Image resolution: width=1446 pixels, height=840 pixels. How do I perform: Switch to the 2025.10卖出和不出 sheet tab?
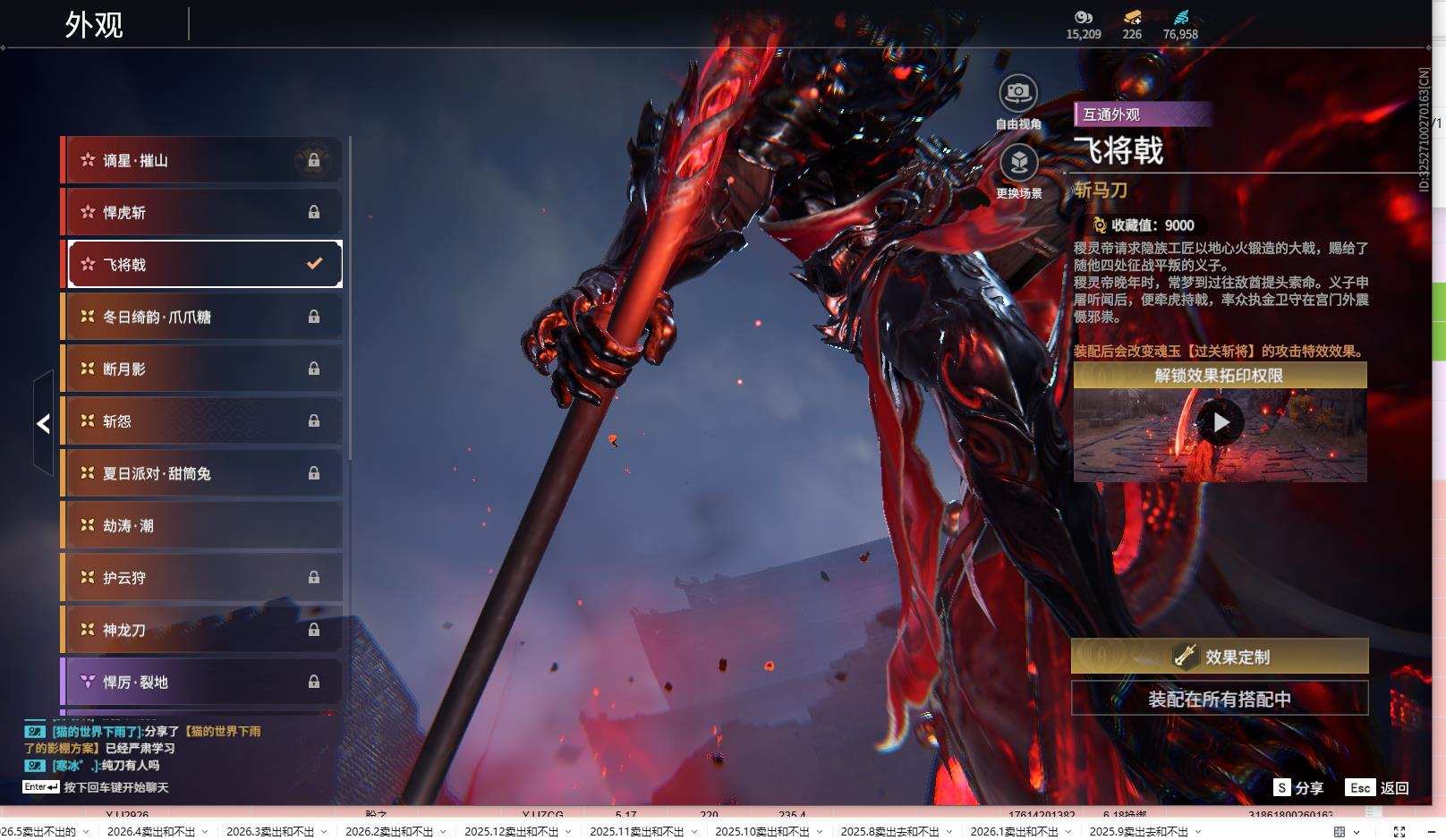(762, 832)
